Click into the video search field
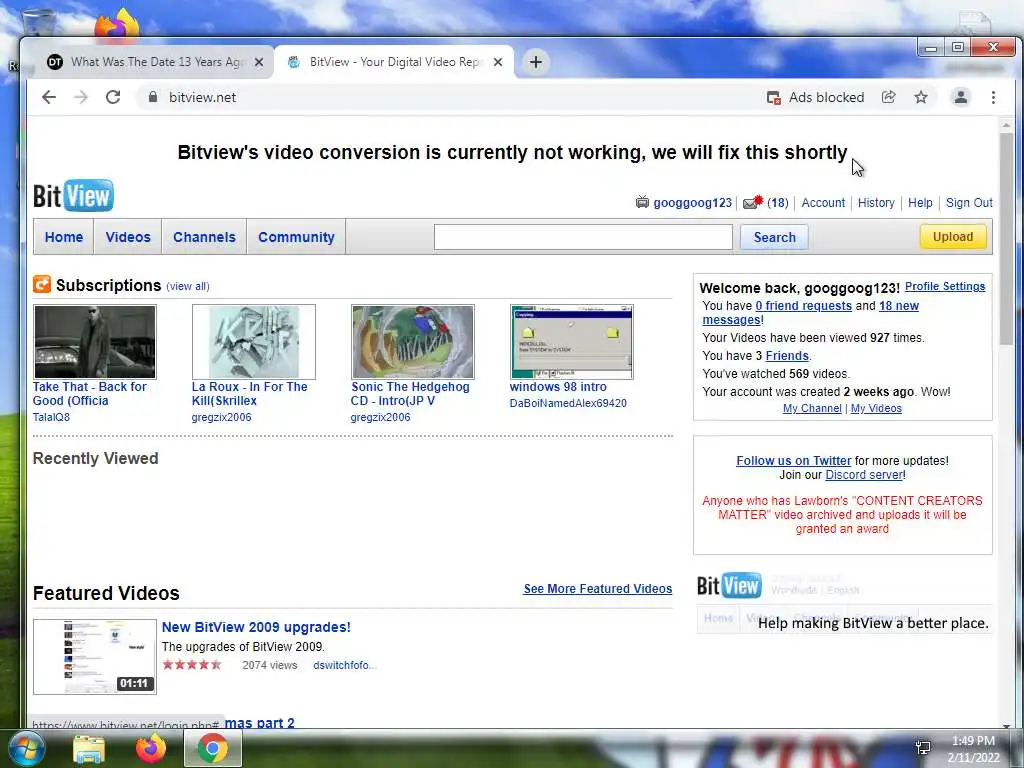This screenshot has width=1024, height=768. [583, 237]
